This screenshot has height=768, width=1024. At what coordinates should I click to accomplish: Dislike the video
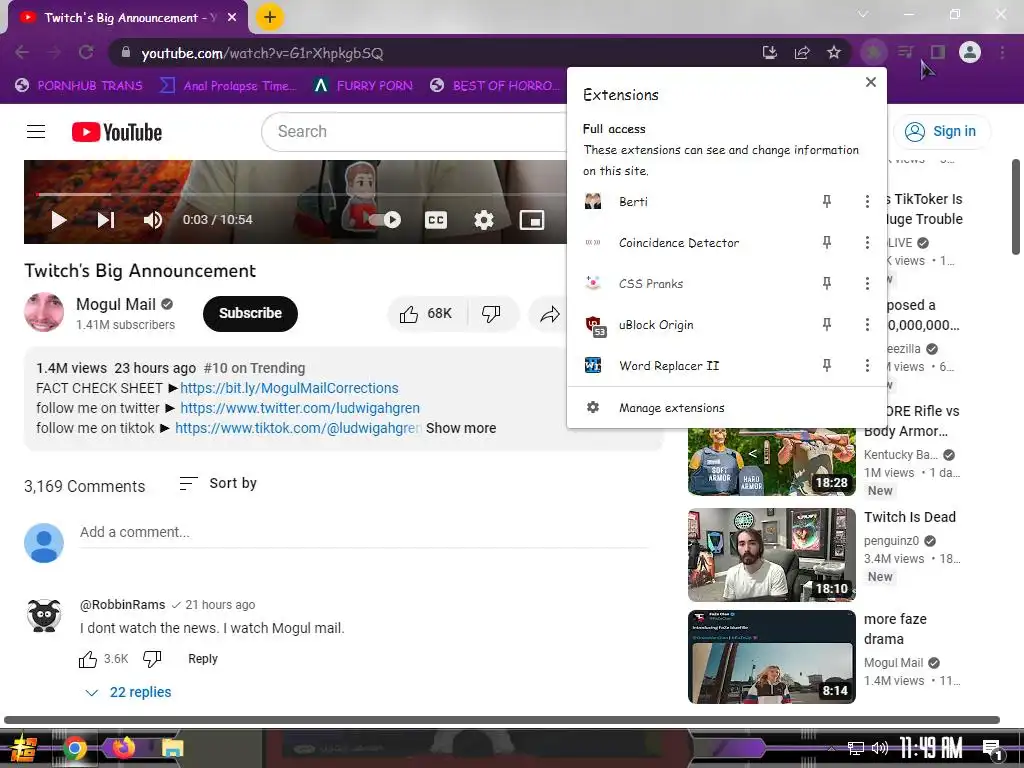pos(492,314)
